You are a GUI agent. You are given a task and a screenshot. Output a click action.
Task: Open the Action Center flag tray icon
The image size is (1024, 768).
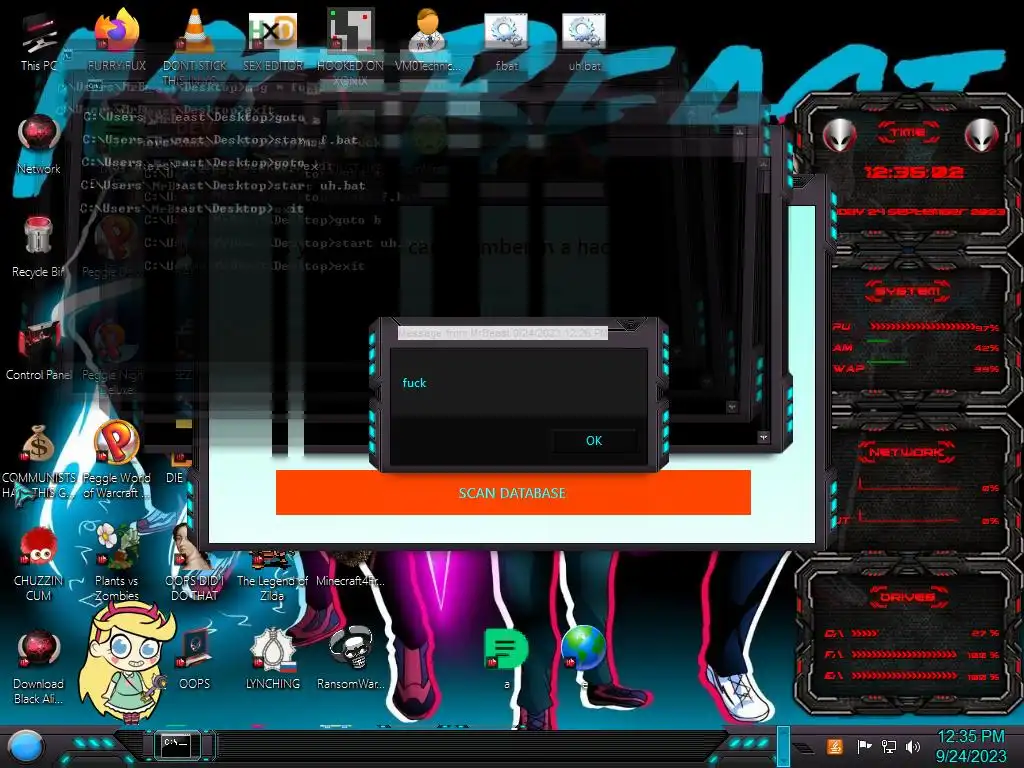(864, 746)
